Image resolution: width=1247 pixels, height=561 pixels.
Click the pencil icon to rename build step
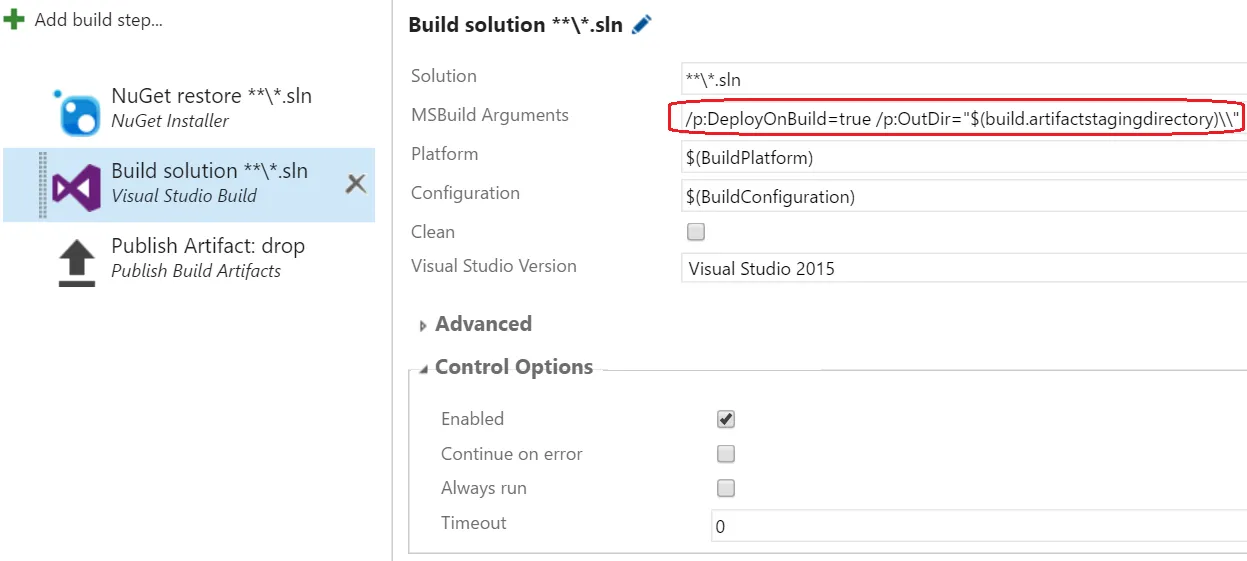click(x=642, y=25)
